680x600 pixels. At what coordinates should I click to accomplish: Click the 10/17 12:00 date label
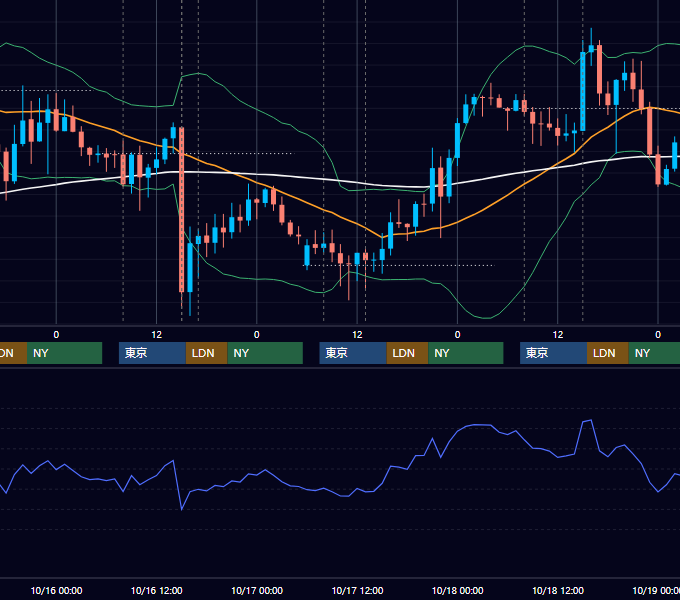[x=357, y=590]
